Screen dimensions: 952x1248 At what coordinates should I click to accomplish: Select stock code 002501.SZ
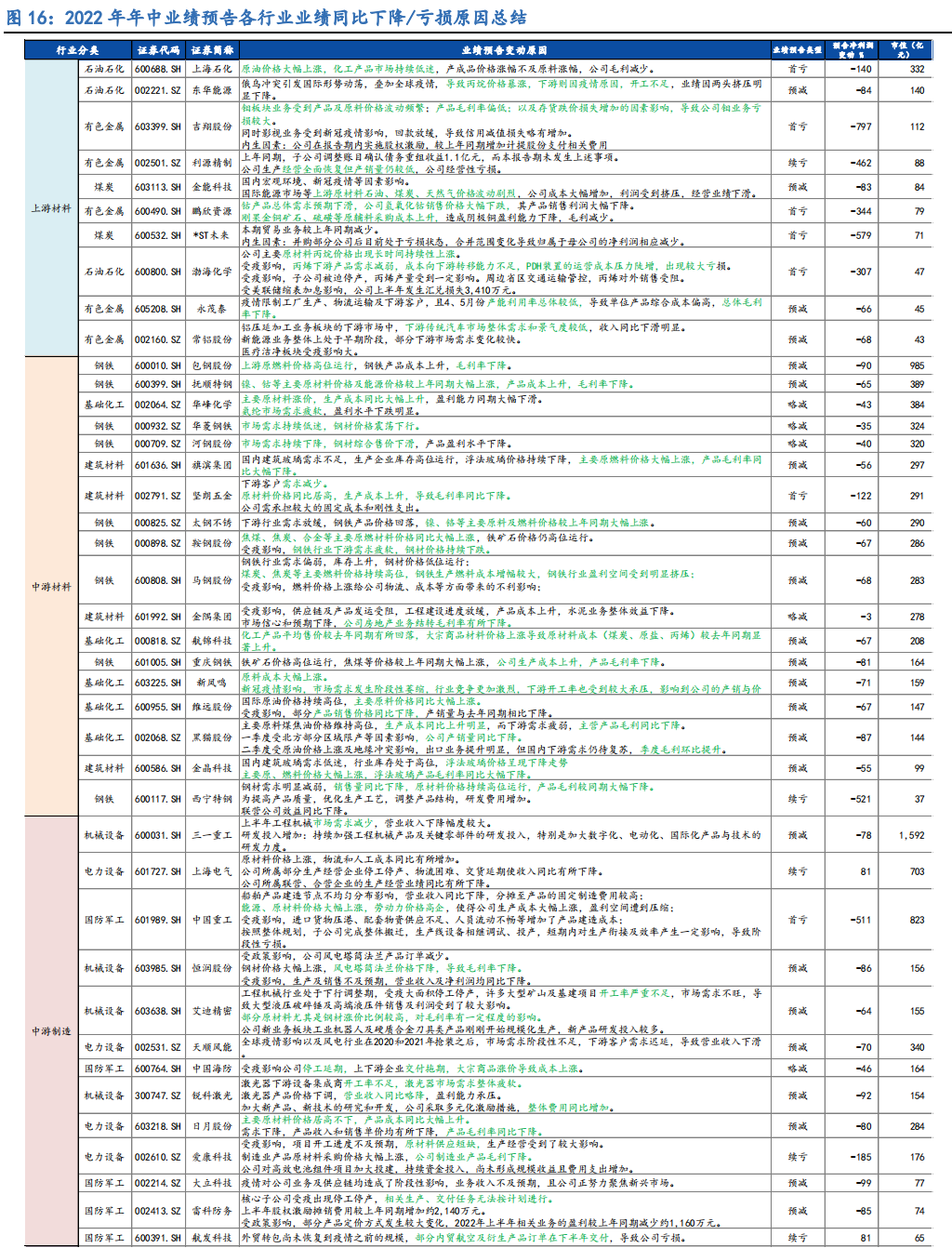tap(157, 163)
